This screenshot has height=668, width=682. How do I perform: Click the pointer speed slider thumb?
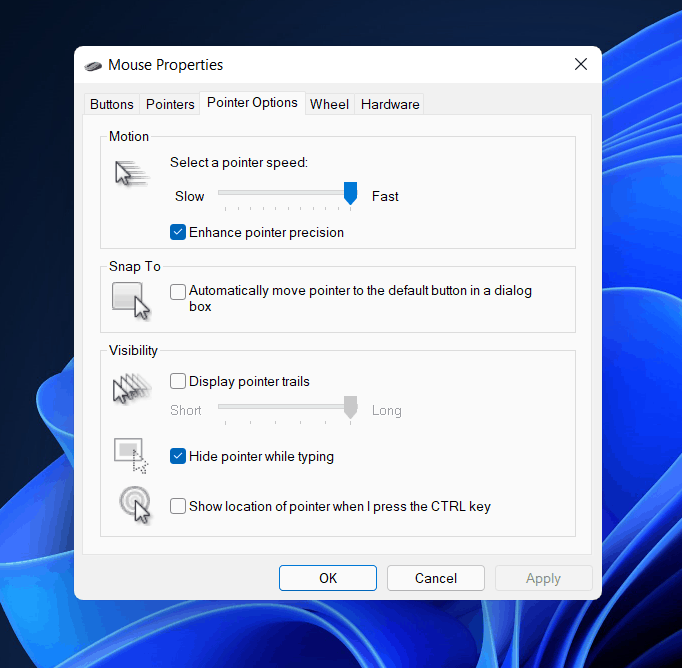click(351, 193)
